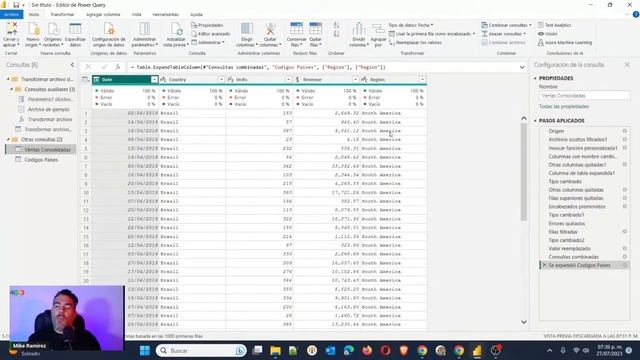Viewport: 640px width, 360px height.
Task: Collapse the Consultas pane
Action: 72,64
